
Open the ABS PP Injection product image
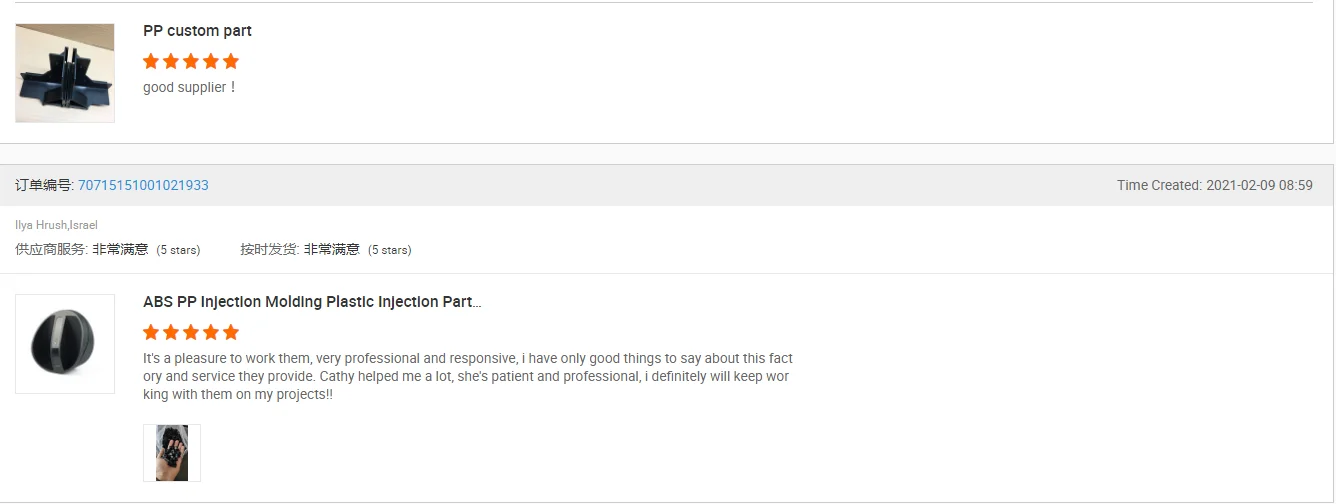click(x=65, y=343)
